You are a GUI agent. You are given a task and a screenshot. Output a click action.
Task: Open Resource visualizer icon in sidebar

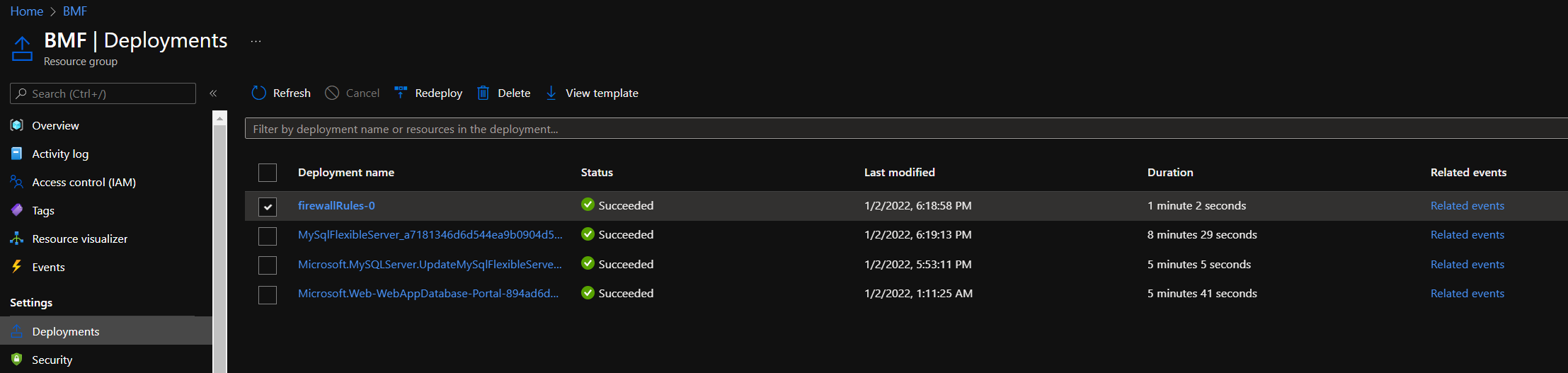point(17,239)
